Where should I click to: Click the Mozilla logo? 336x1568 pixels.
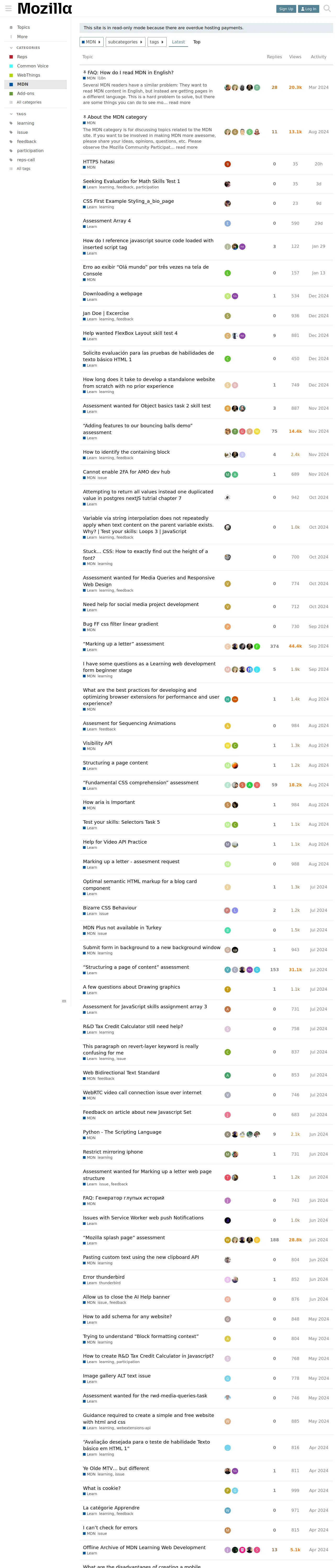pyautogui.click(x=44, y=9)
